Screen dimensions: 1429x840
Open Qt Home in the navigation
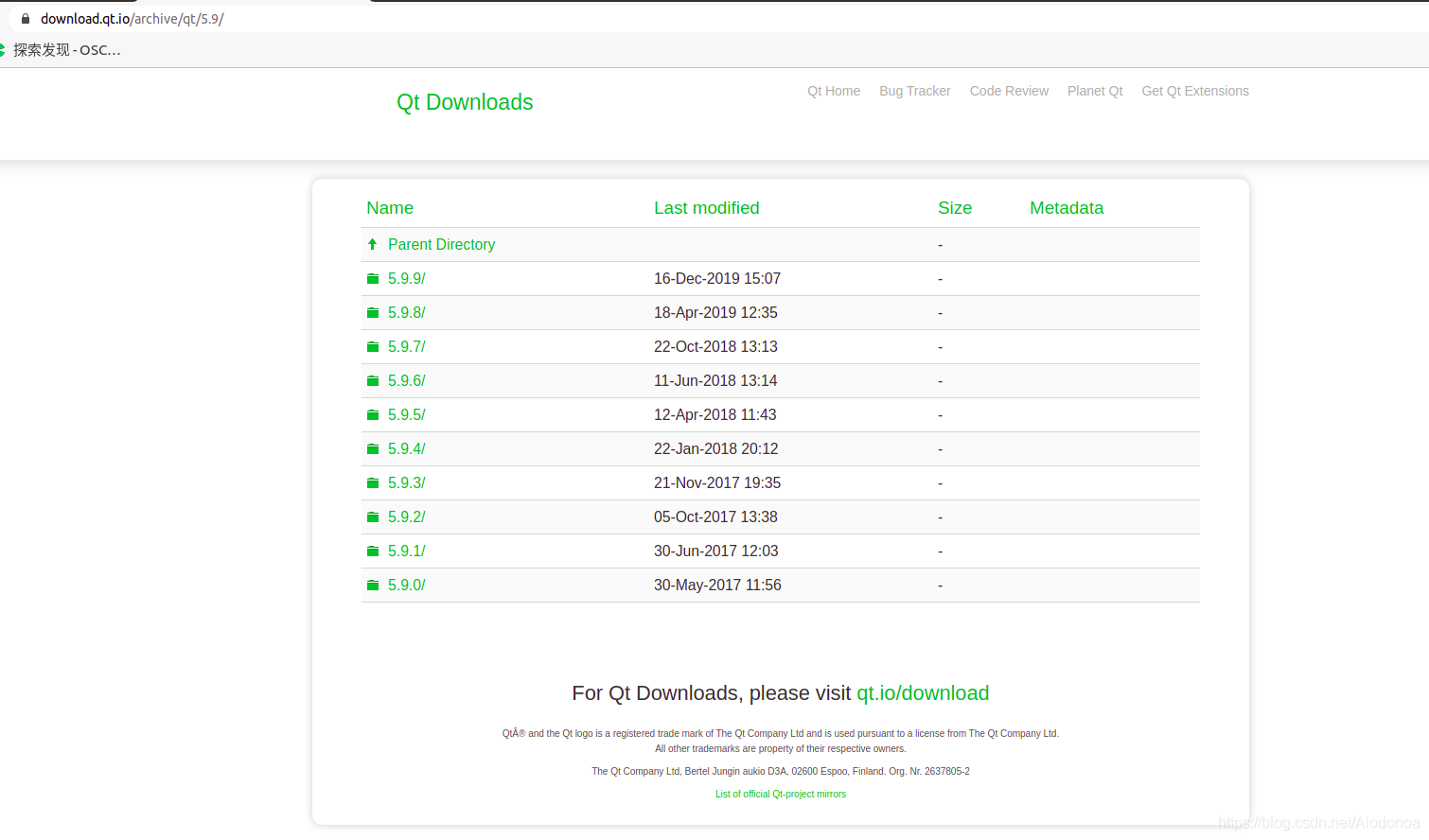pyautogui.click(x=834, y=91)
